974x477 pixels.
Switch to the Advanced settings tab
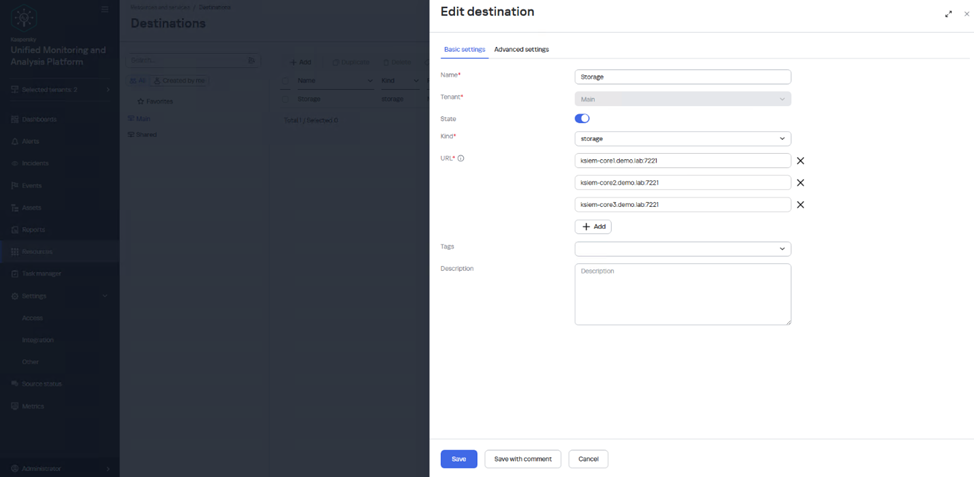[521, 49]
